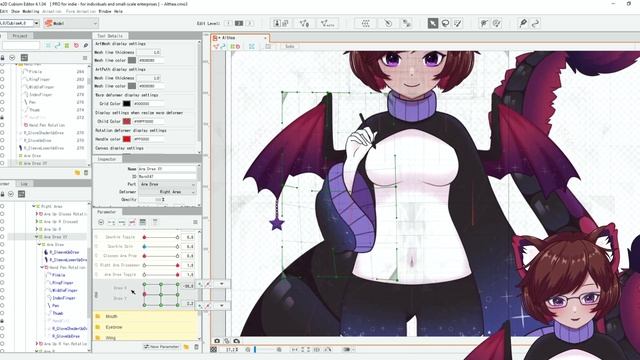Toggle visibility of Arm Draw XY deformer
This screenshot has height=360, width=640.
(2, 237)
